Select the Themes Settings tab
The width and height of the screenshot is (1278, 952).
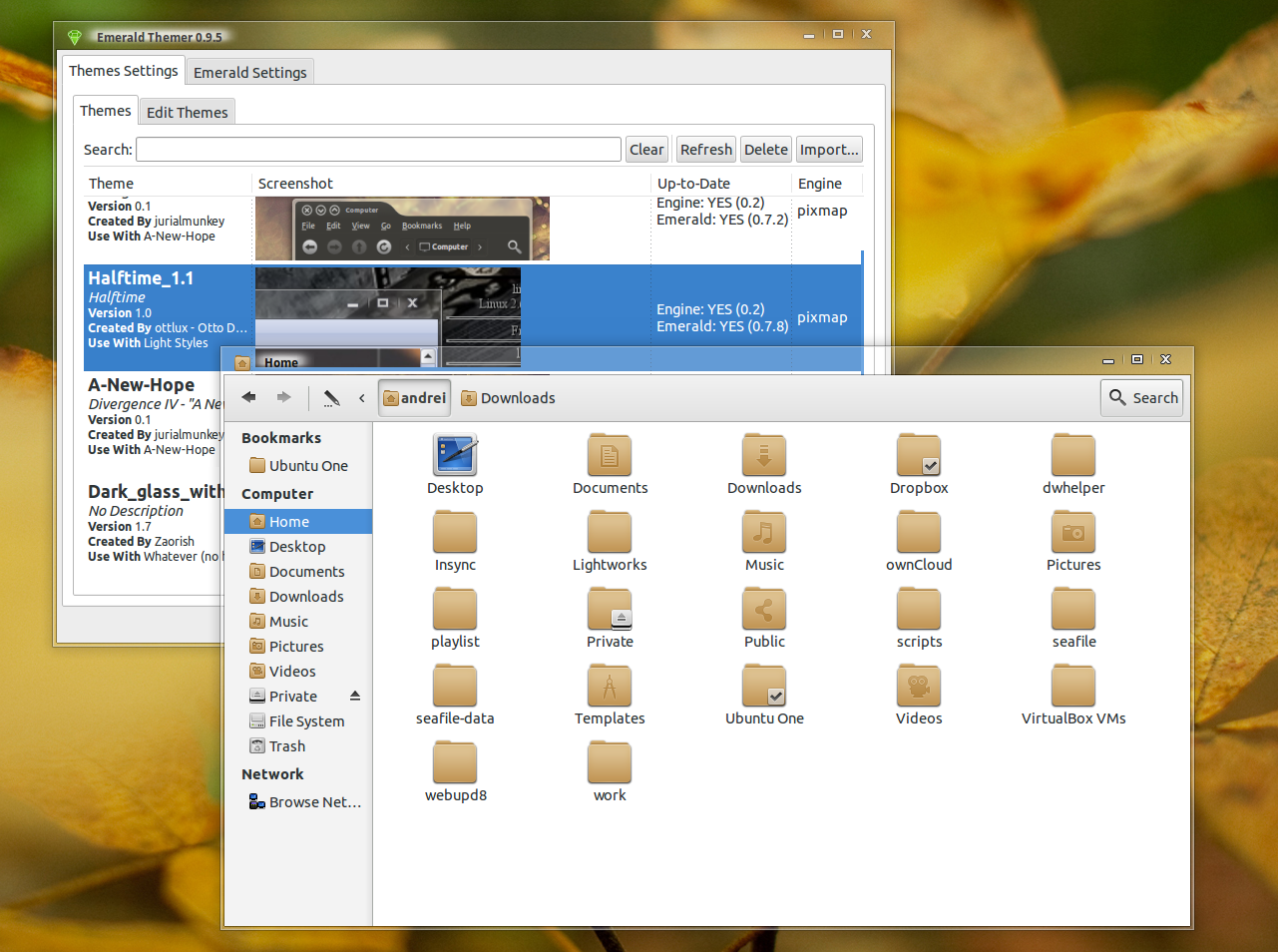[x=123, y=71]
